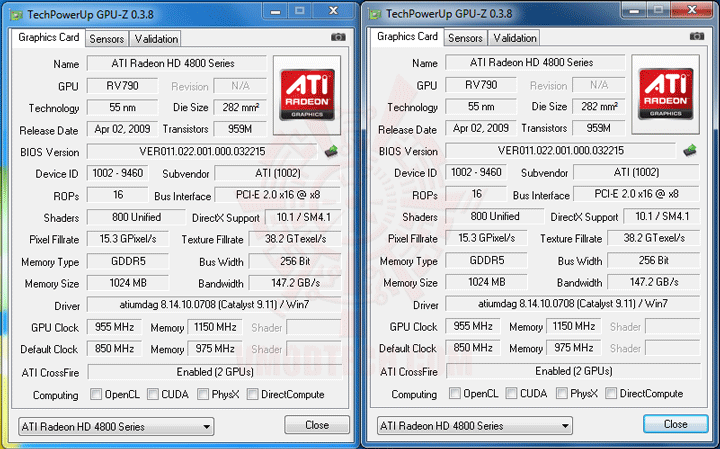Toggle PhysX checkbox in right window

pos(562,393)
